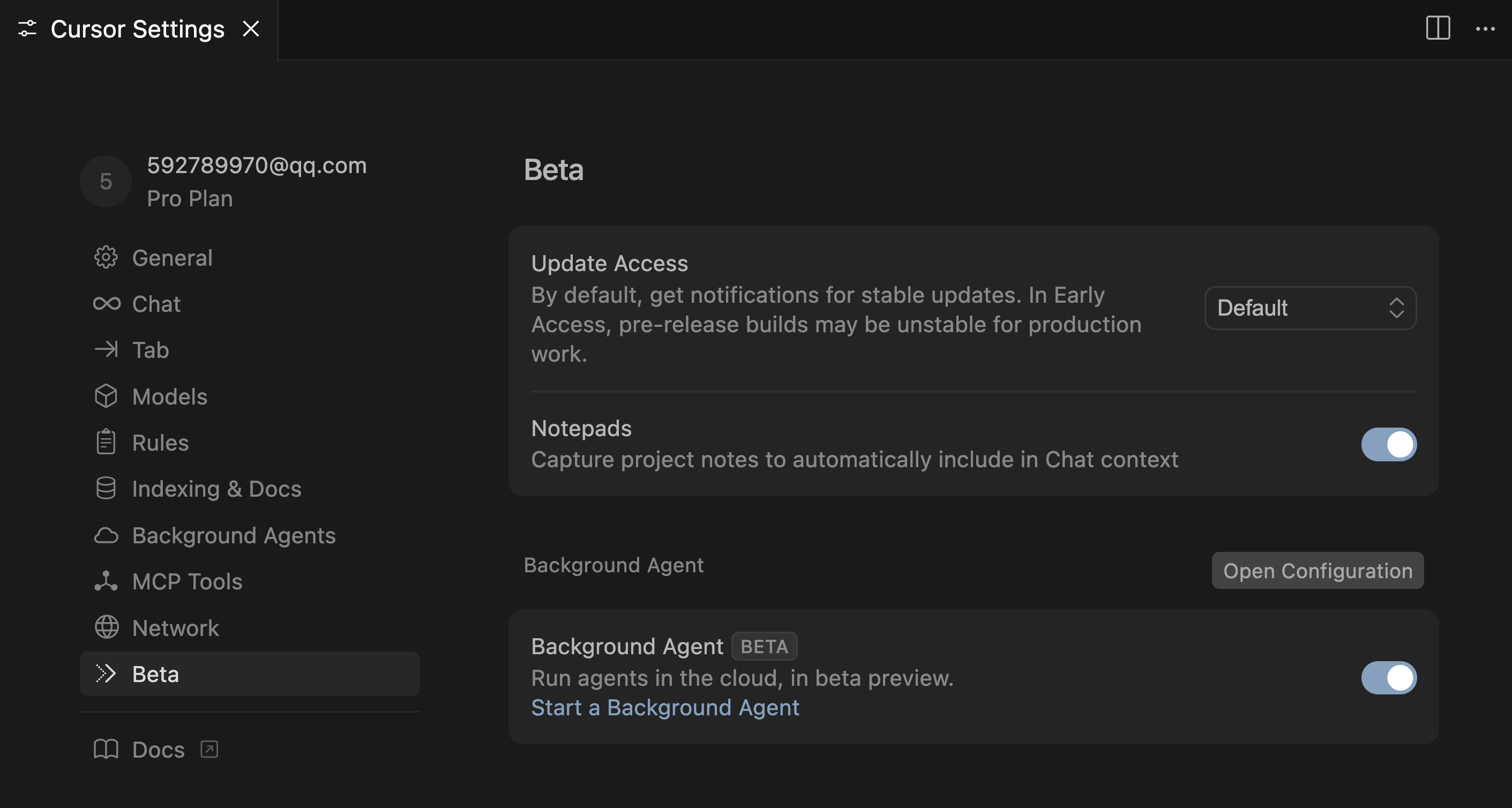Open the Update Access Default dropdown
The width and height of the screenshot is (1512, 808).
(x=1309, y=308)
